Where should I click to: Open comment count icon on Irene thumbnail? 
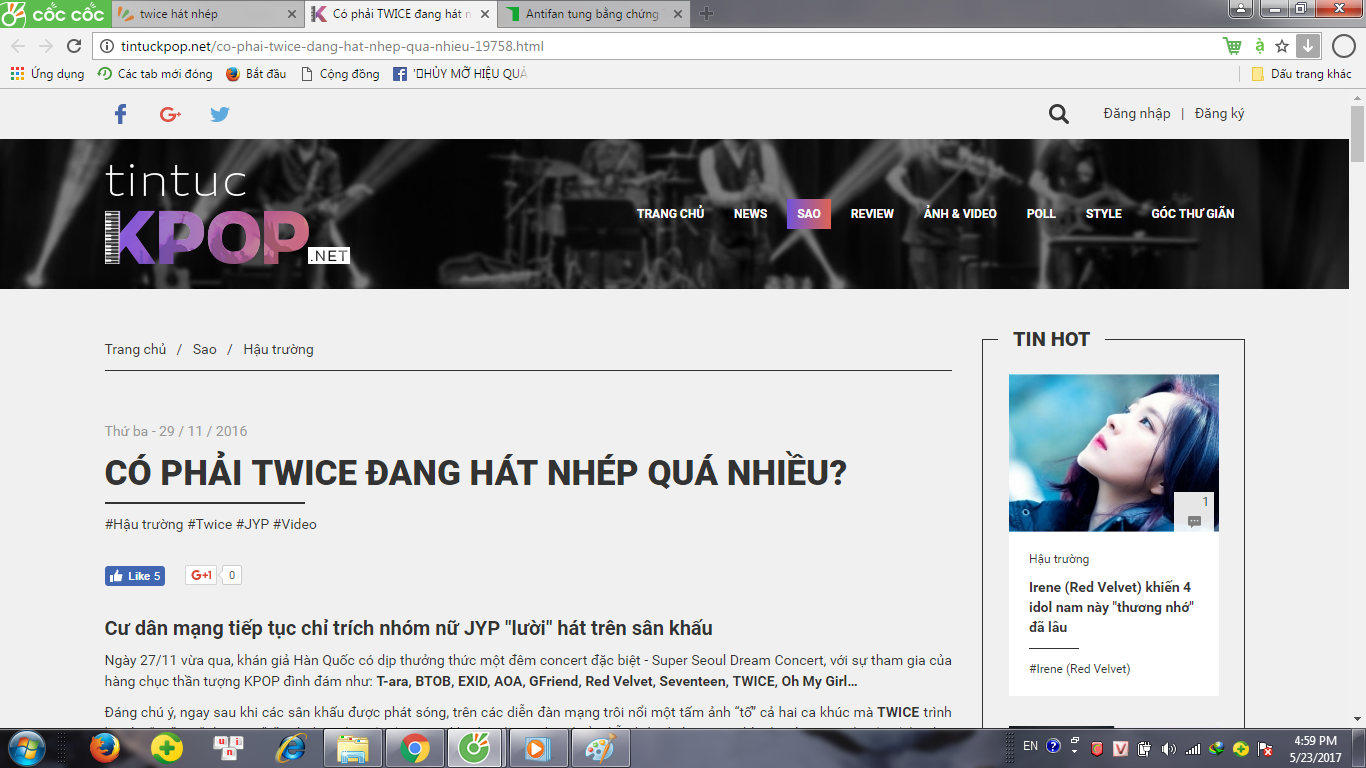[x=1194, y=512]
